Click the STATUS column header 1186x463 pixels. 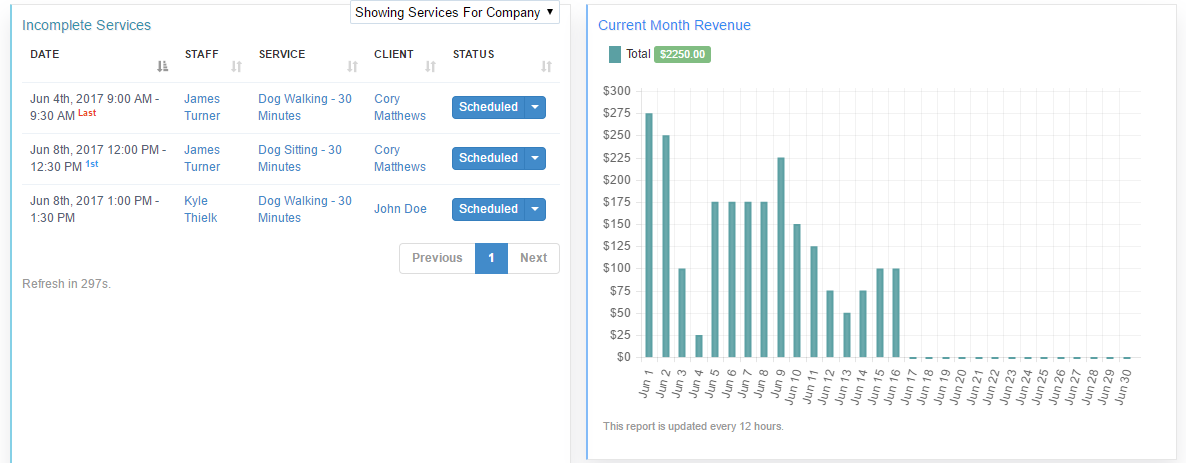click(x=473, y=54)
